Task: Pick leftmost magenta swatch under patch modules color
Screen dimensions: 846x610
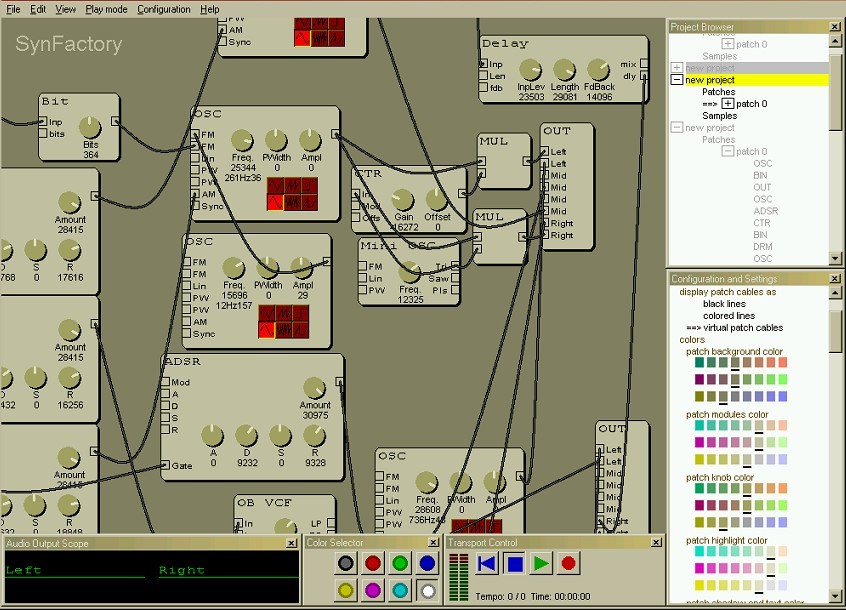Action: click(x=699, y=443)
